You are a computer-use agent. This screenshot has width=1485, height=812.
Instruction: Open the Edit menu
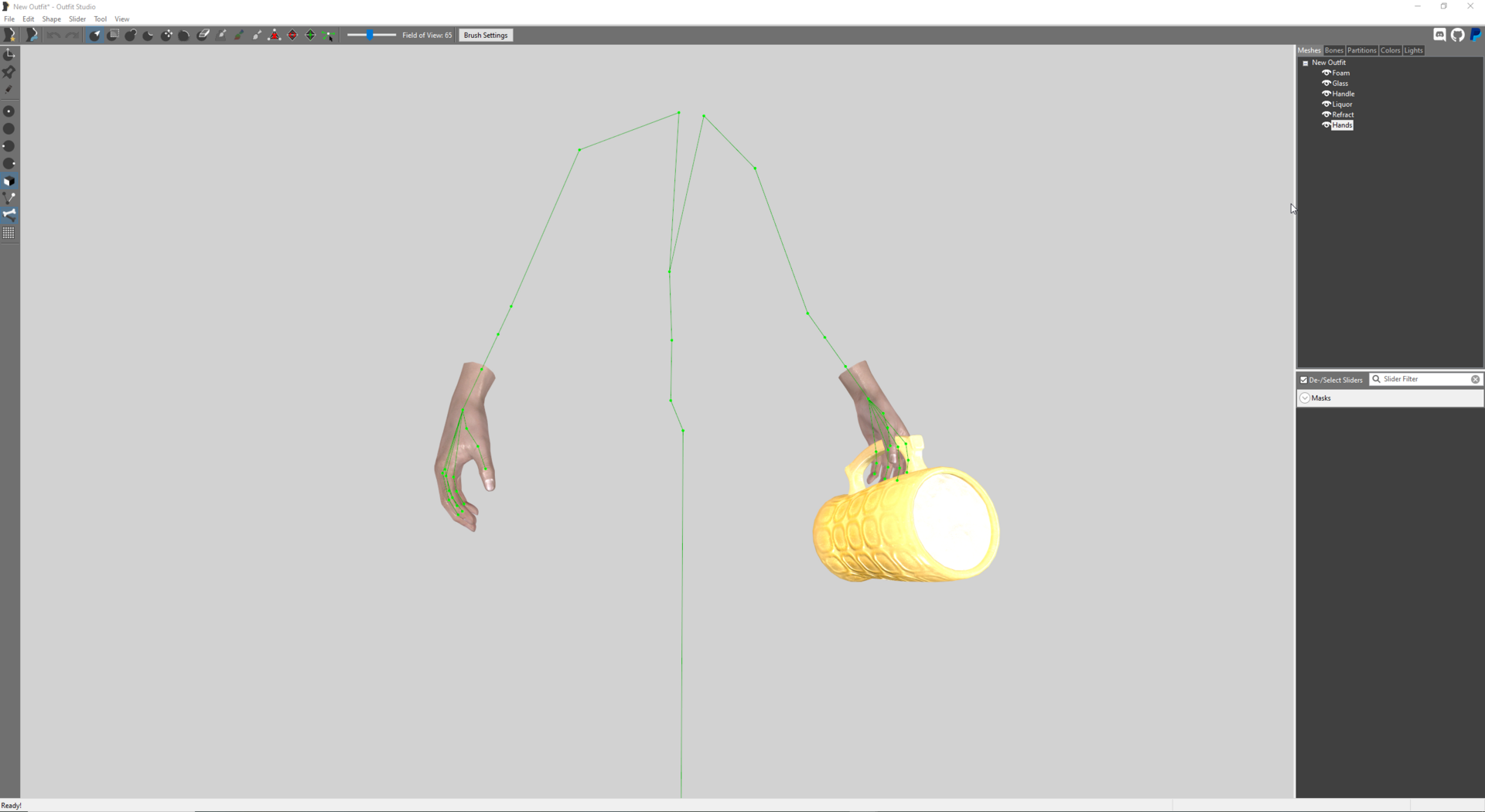tap(29, 19)
